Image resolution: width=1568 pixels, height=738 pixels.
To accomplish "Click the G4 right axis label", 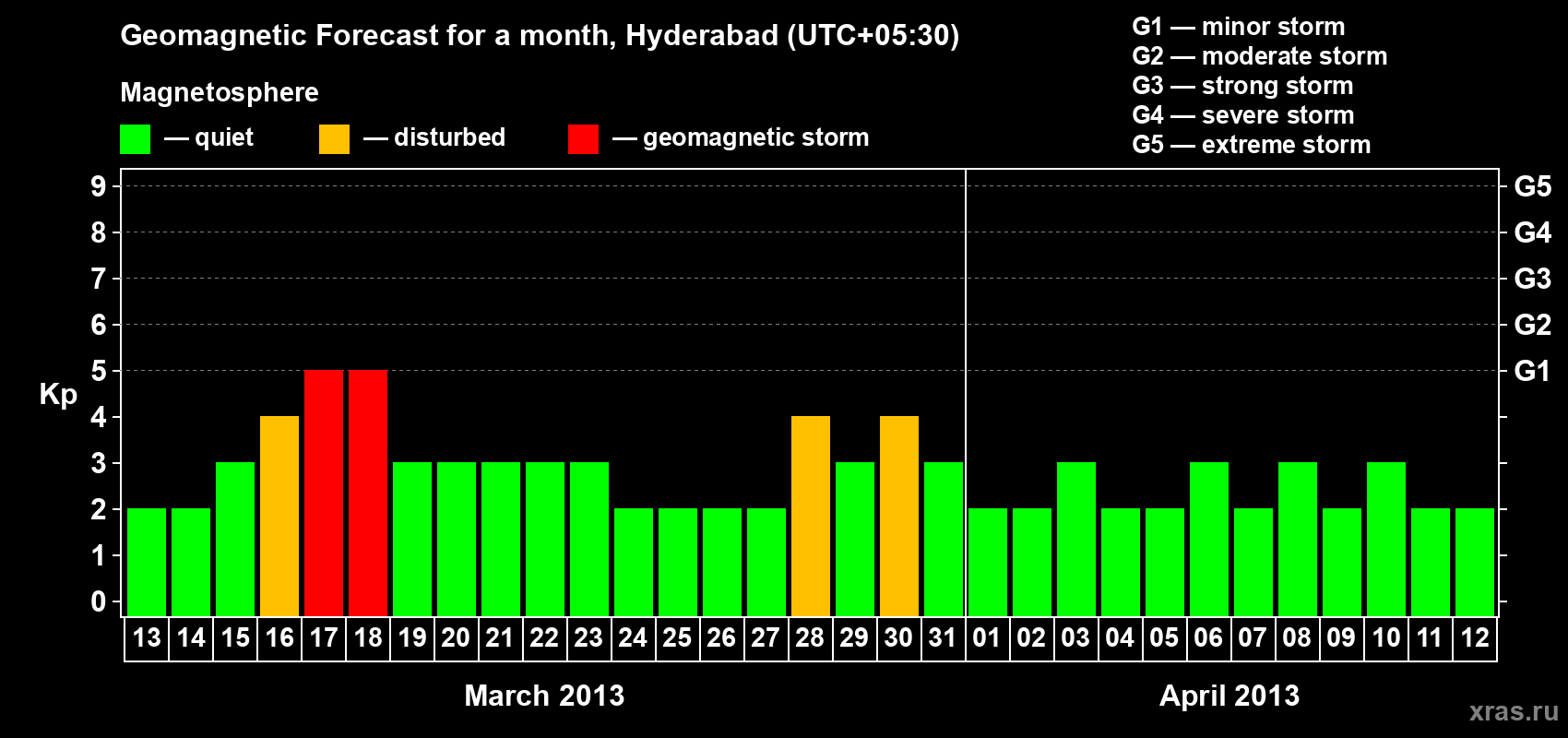I will pyautogui.click(x=1533, y=232).
